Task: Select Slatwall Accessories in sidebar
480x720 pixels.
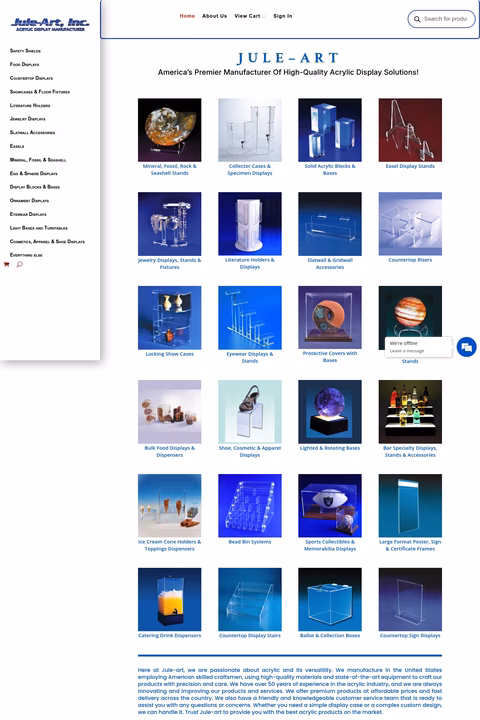Action: tap(32, 133)
